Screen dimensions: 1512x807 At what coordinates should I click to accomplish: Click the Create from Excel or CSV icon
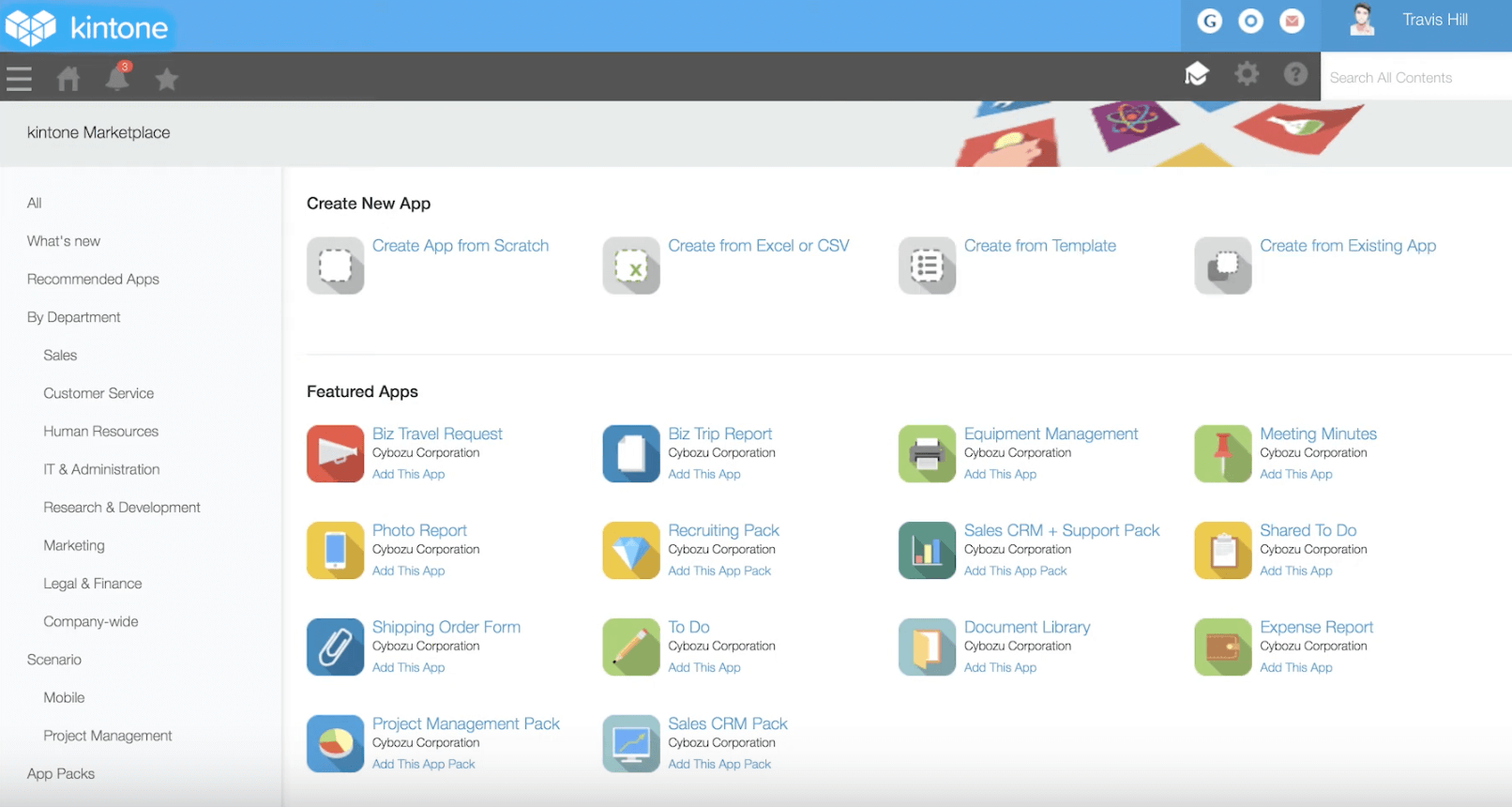631,266
